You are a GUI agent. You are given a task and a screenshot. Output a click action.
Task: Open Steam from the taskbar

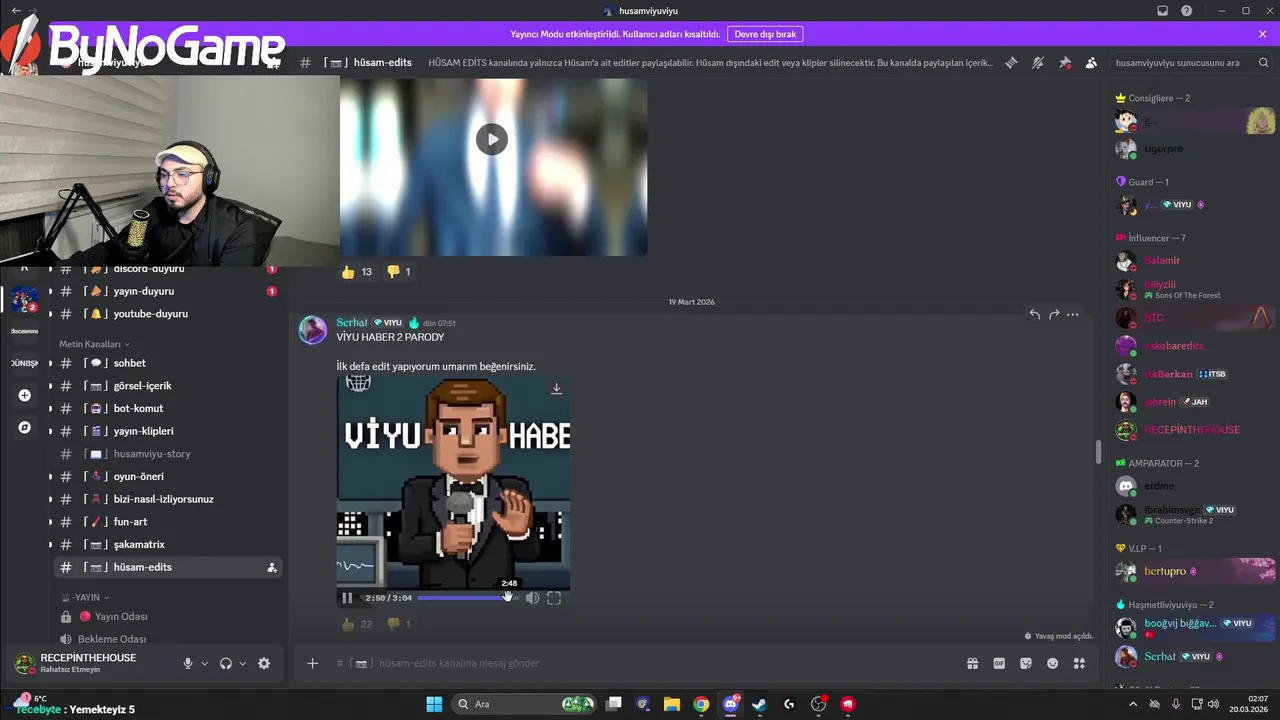(759, 704)
